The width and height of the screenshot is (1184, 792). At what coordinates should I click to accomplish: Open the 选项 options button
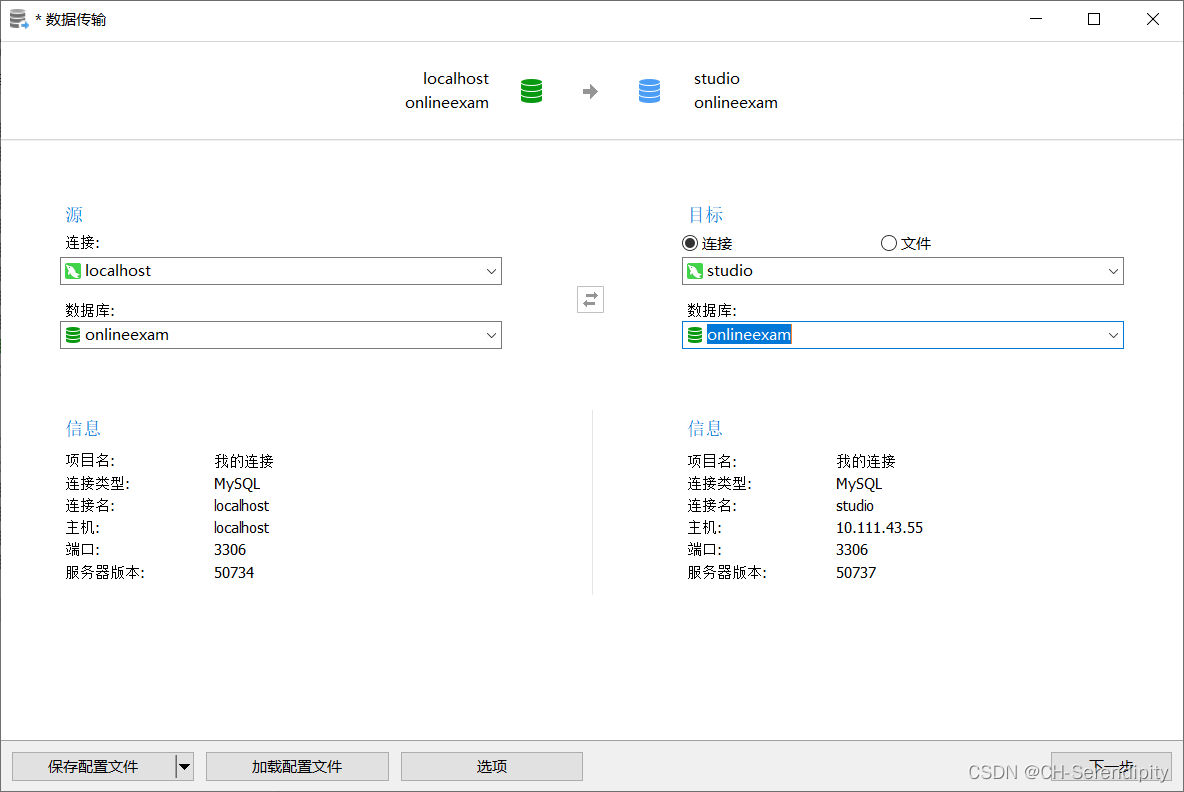(x=492, y=767)
